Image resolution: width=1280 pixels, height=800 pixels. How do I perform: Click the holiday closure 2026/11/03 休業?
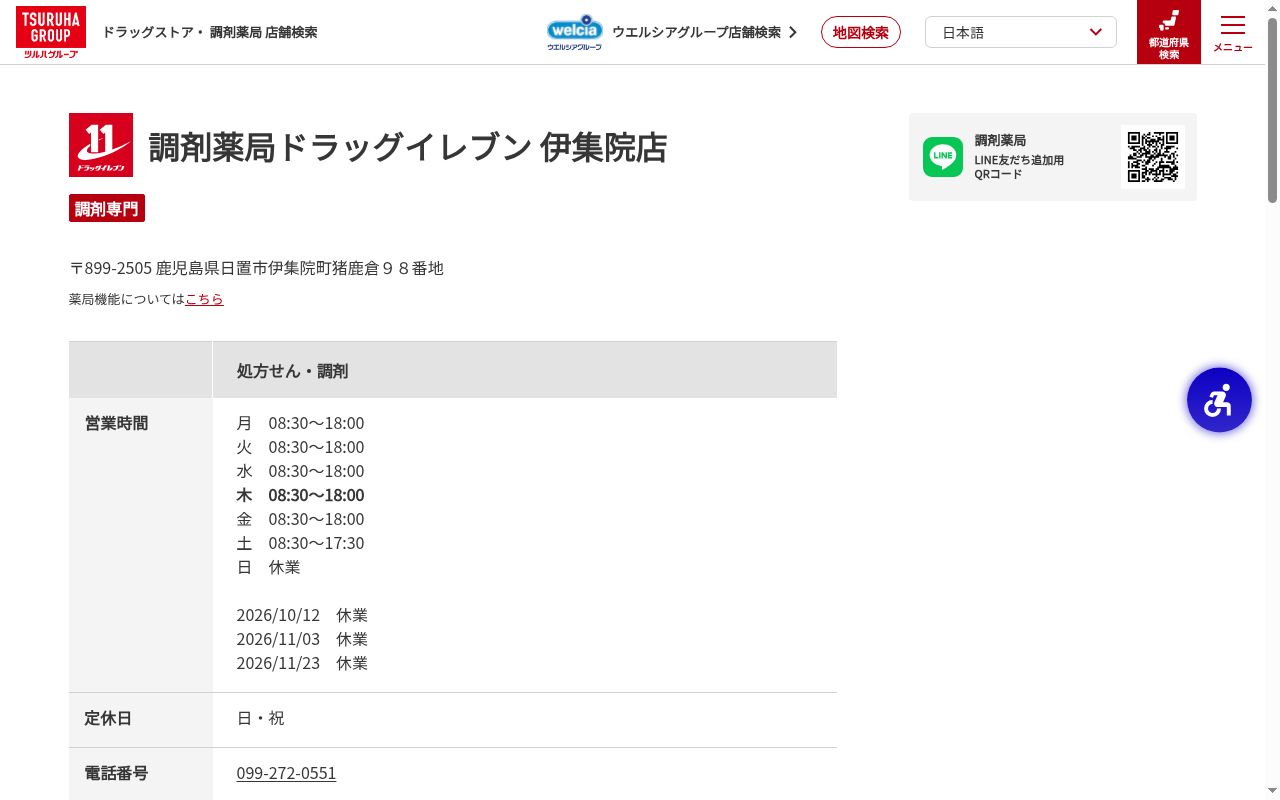pos(302,639)
